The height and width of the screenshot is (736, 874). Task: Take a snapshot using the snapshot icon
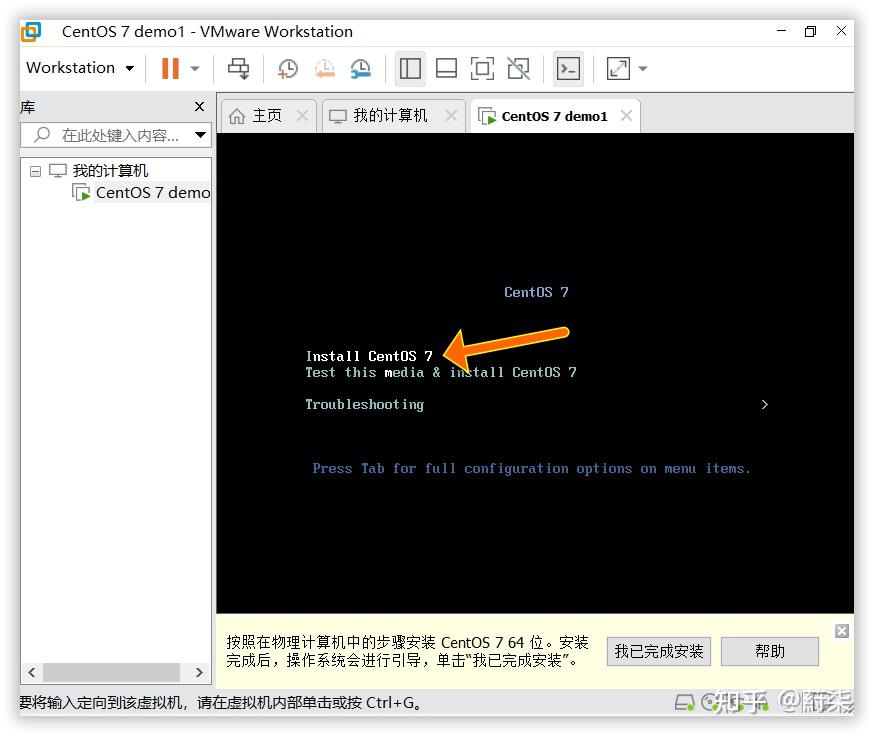tap(288, 68)
